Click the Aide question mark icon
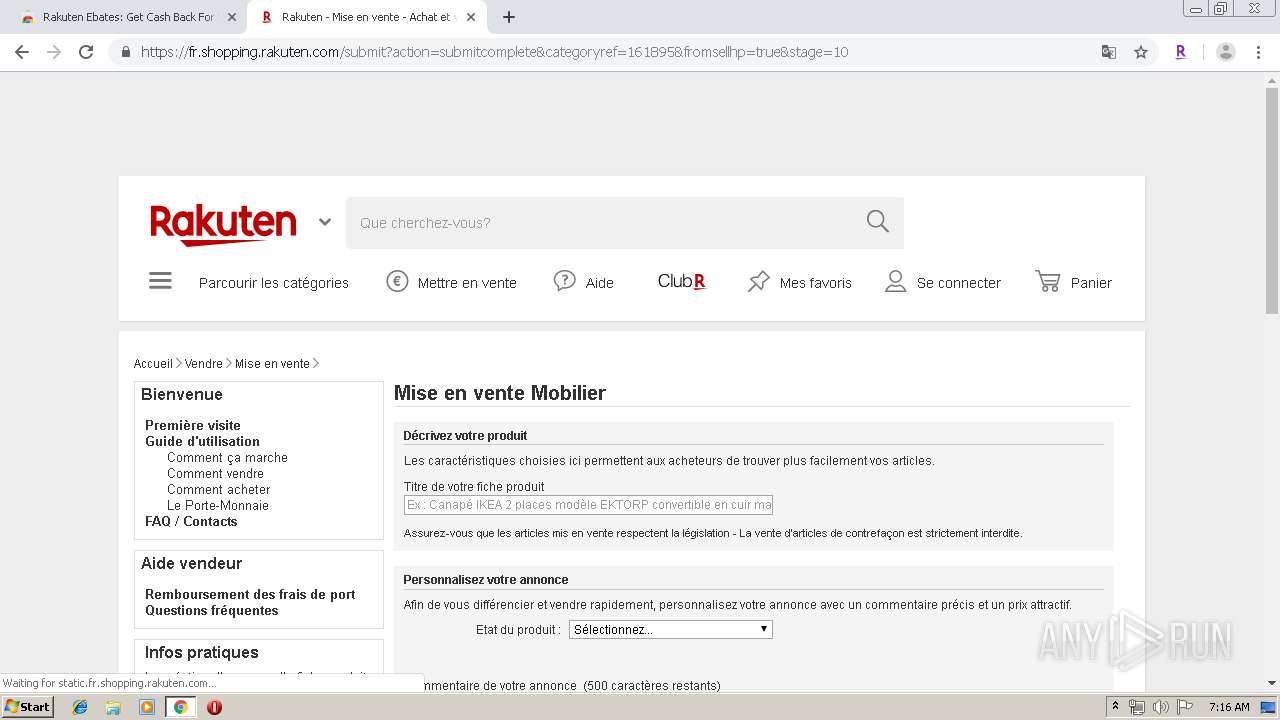 point(565,281)
